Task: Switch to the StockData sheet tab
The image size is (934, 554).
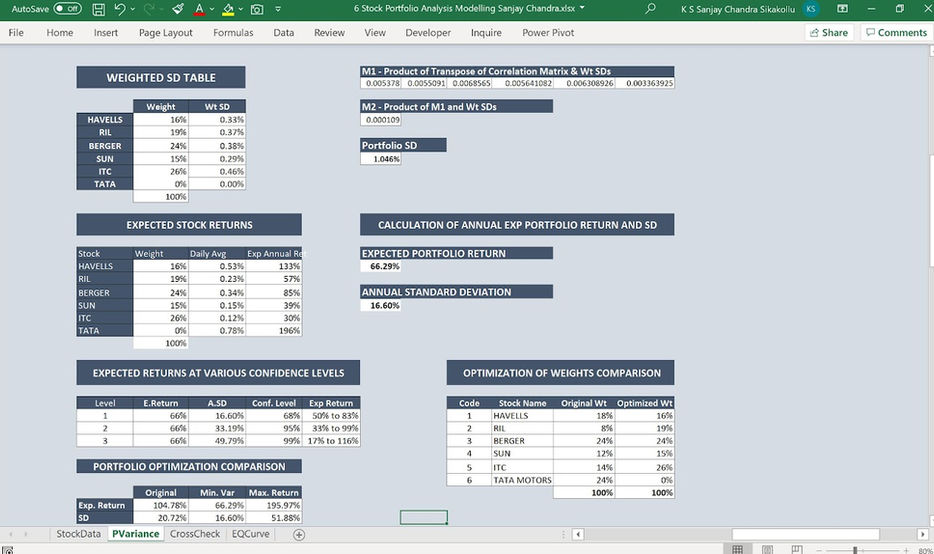Action: 78,534
